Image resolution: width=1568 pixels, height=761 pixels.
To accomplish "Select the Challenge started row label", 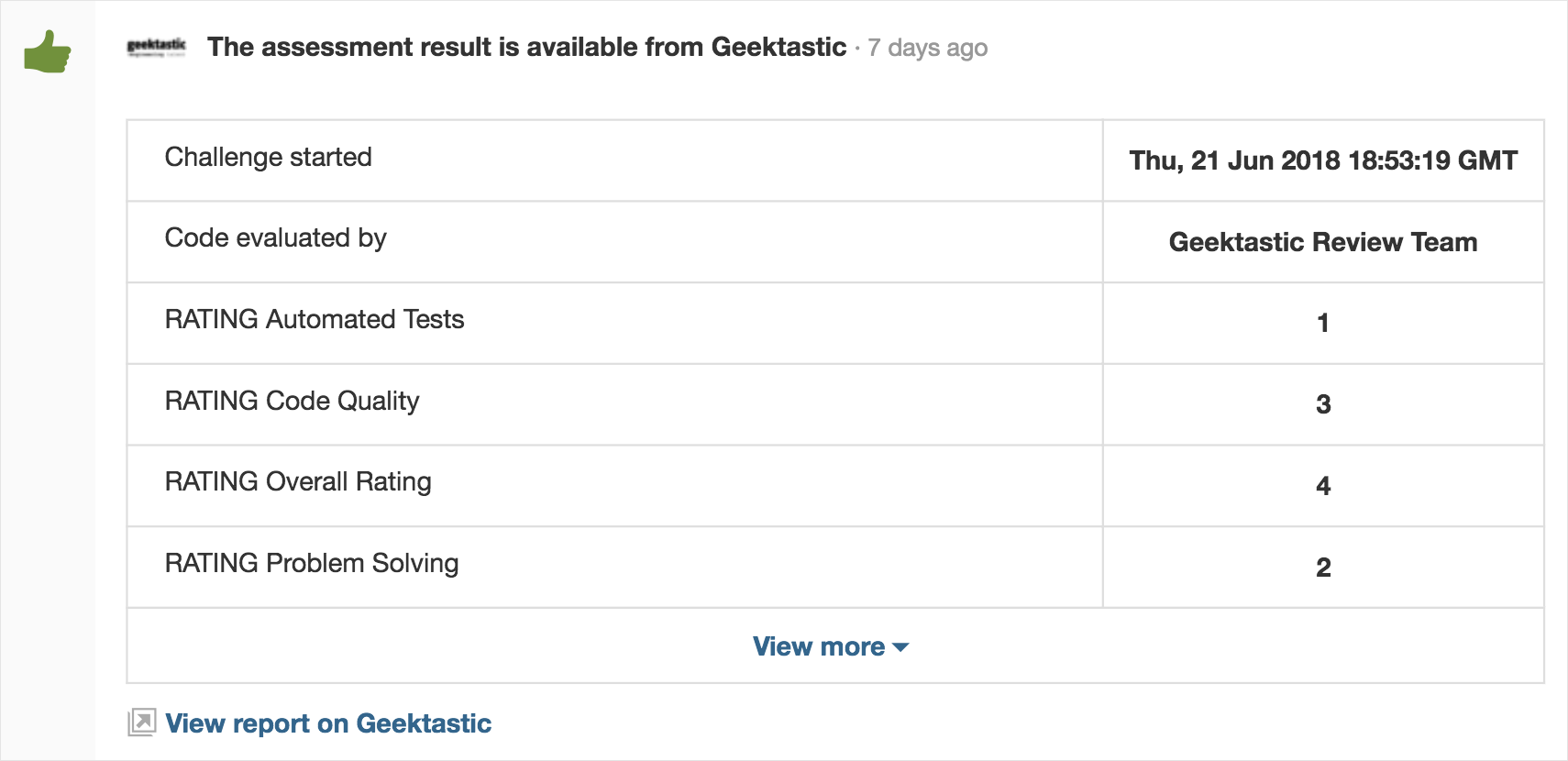I will [x=269, y=157].
